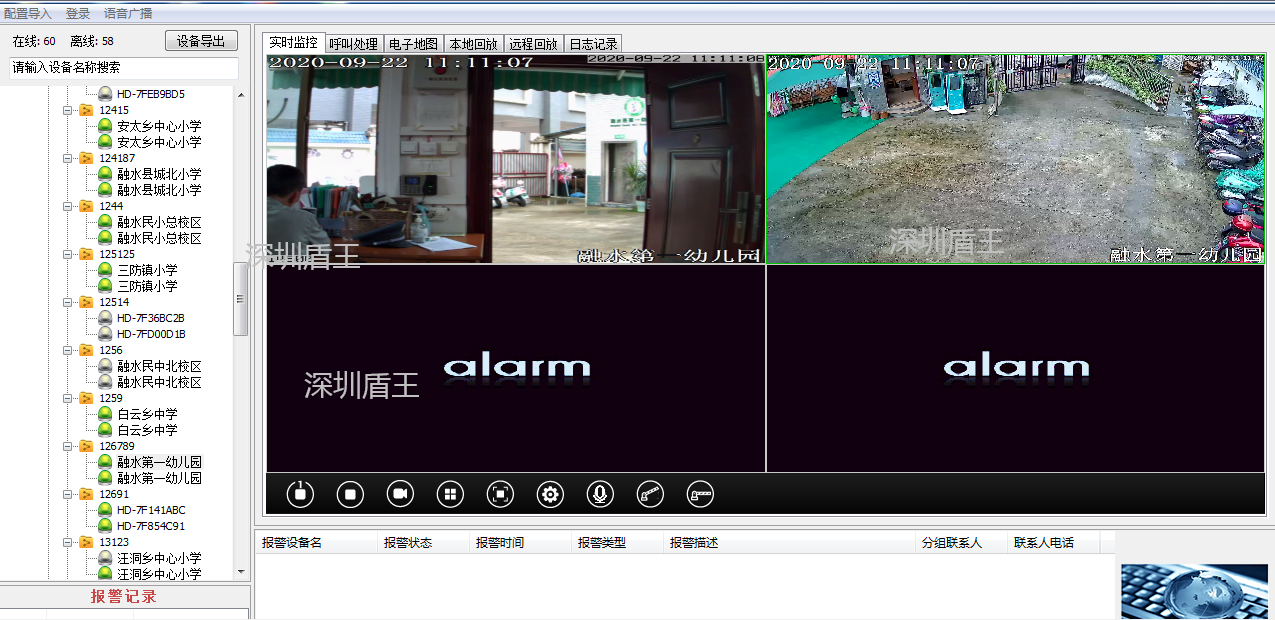Click the lowered barrier gate icon
Image resolution: width=1275 pixels, height=620 pixels.
pyautogui.click(x=699, y=493)
